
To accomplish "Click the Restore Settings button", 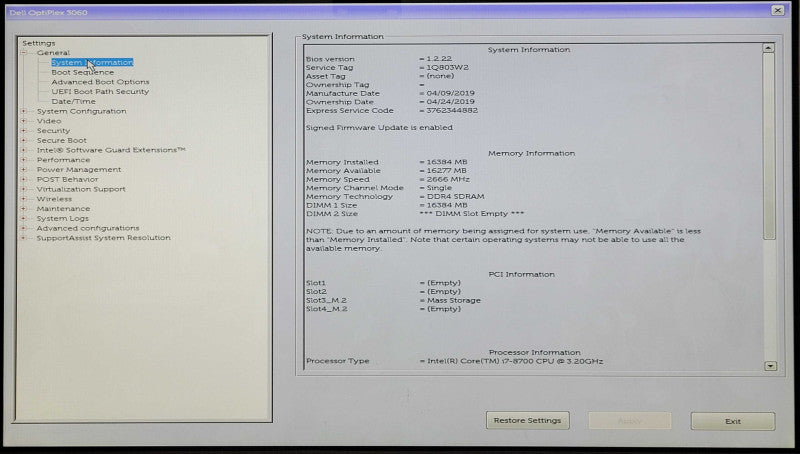I will tap(528, 420).
